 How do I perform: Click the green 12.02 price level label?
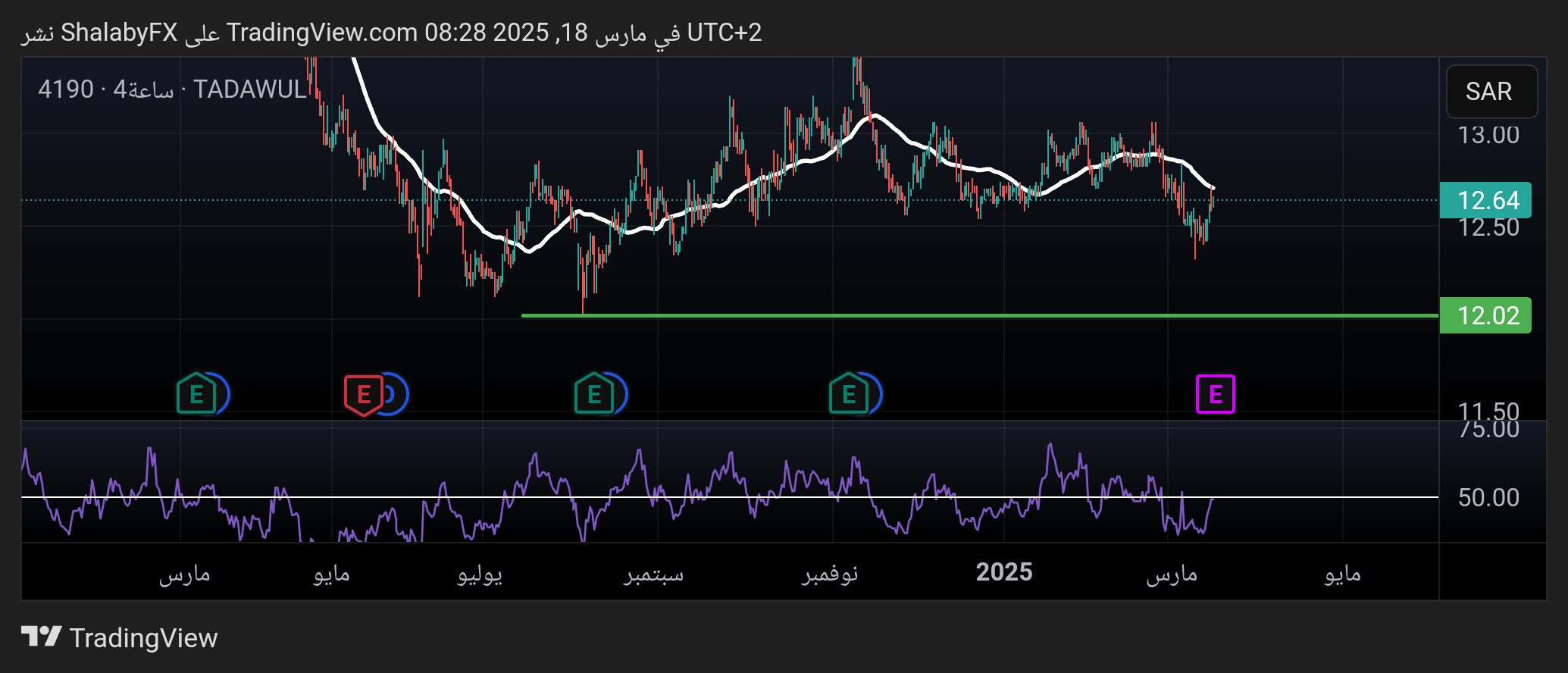click(1485, 315)
